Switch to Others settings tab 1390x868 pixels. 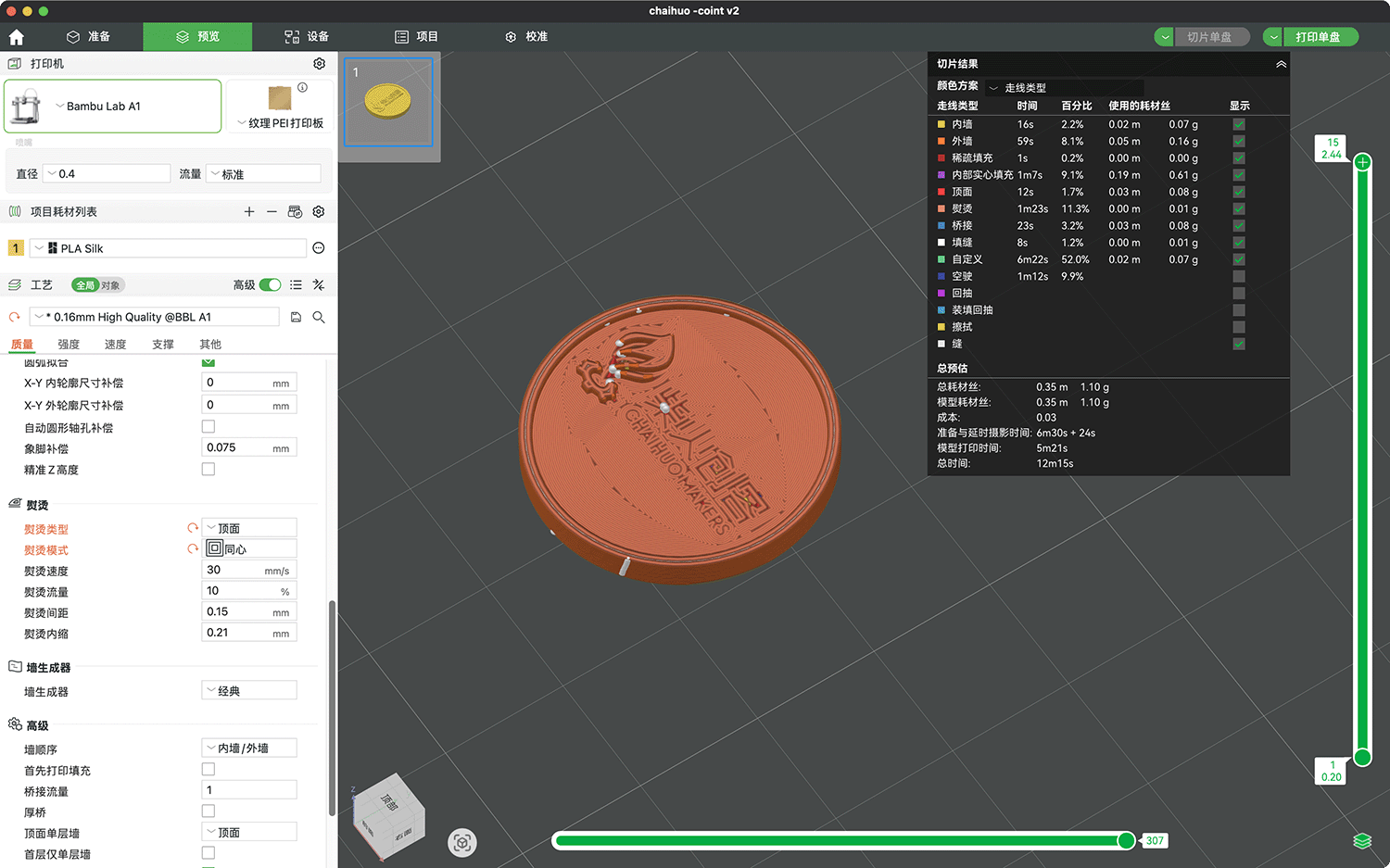click(210, 345)
